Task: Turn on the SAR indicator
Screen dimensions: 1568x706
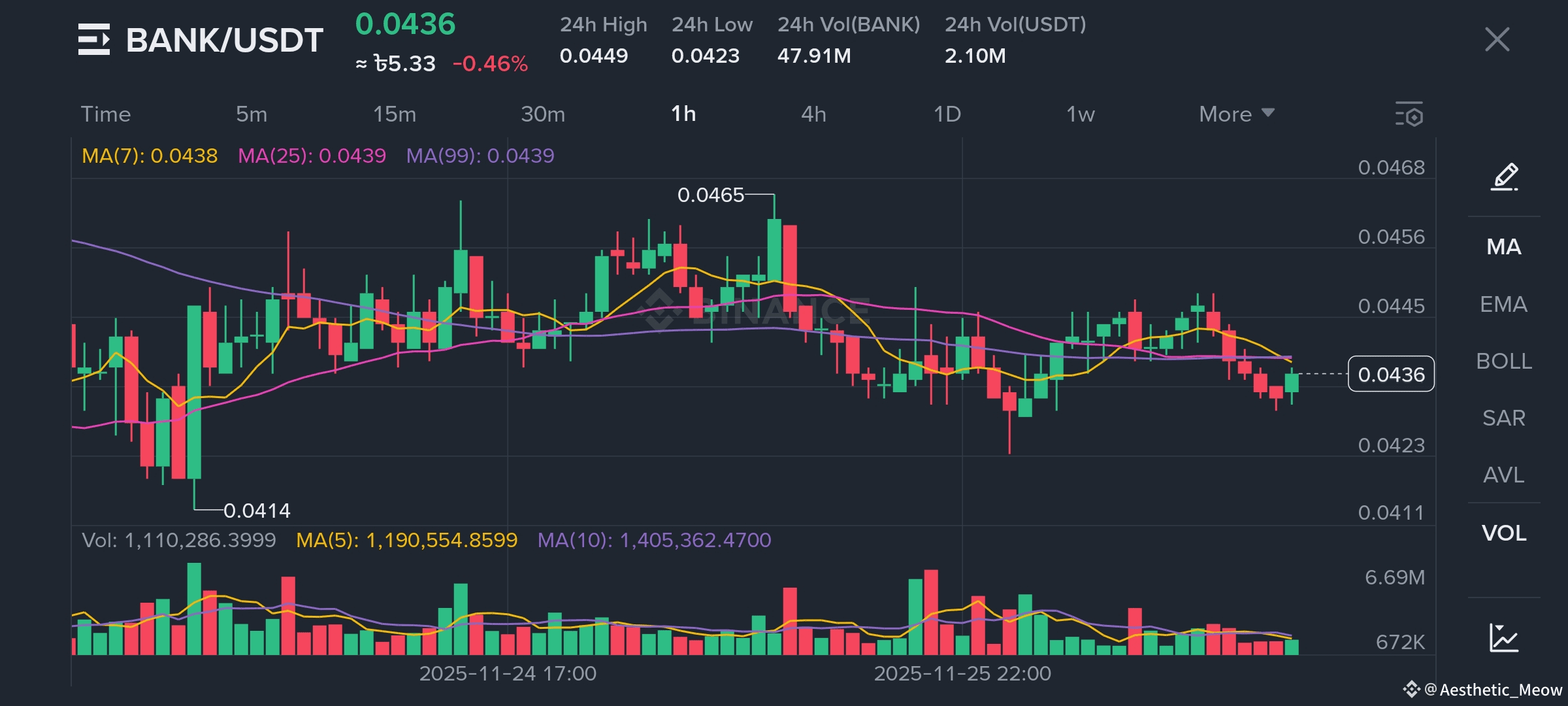Action: [1503, 418]
